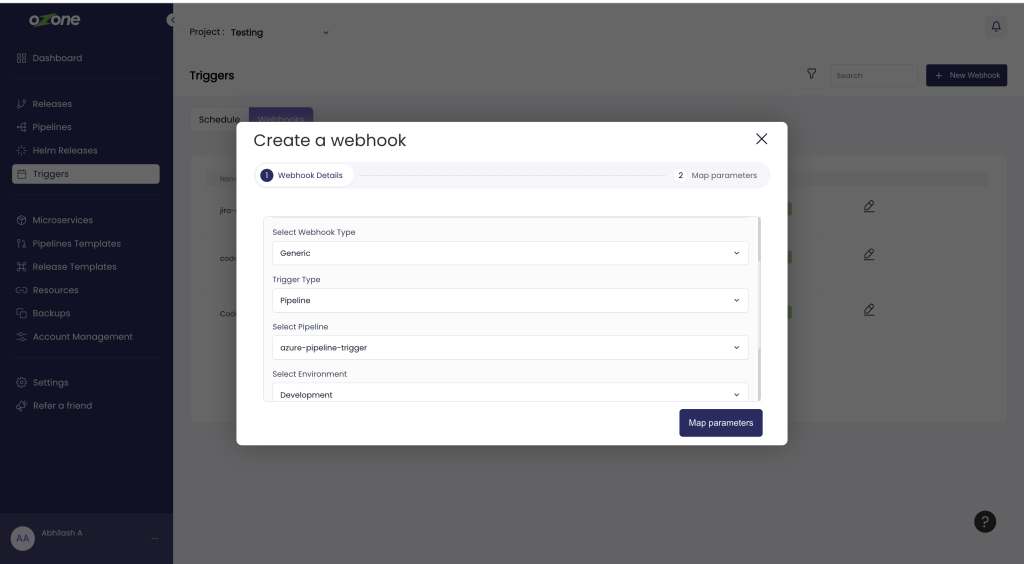Click the Releases branch icon

[x=22, y=104]
